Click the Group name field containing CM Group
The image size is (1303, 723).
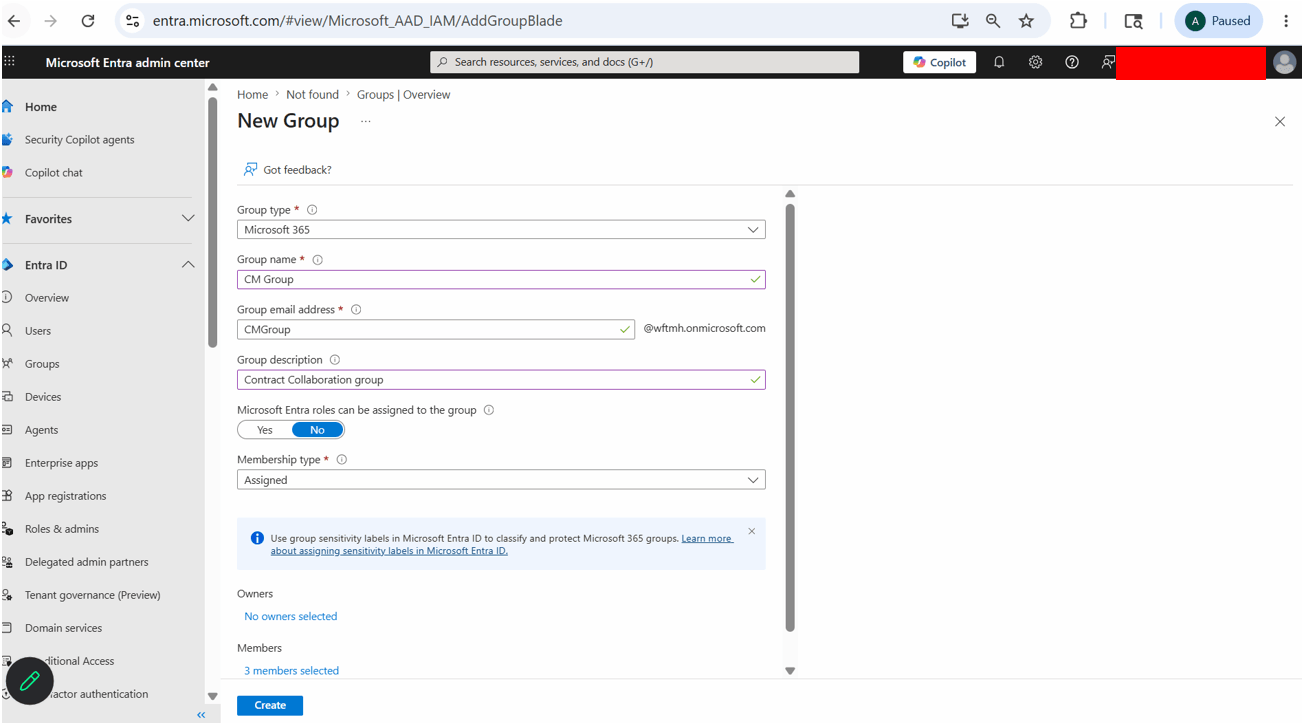501,280
